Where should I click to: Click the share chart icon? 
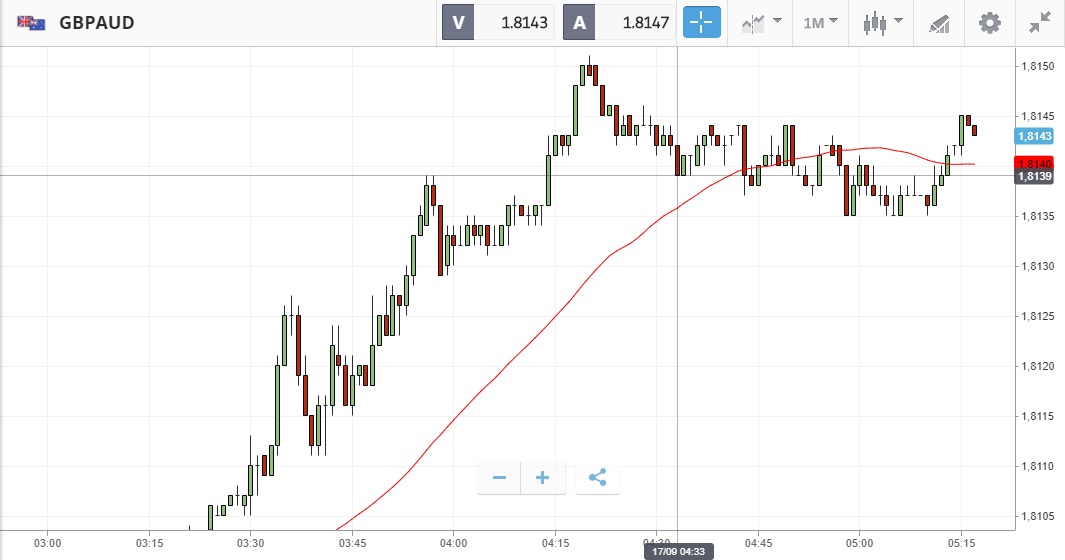(597, 478)
